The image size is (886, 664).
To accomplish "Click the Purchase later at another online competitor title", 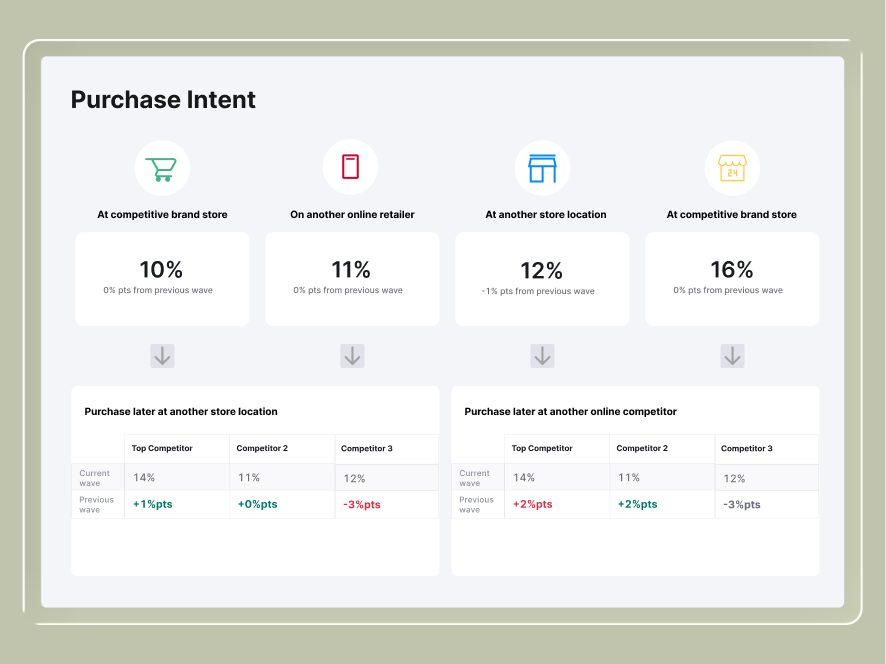I will (x=570, y=411).
